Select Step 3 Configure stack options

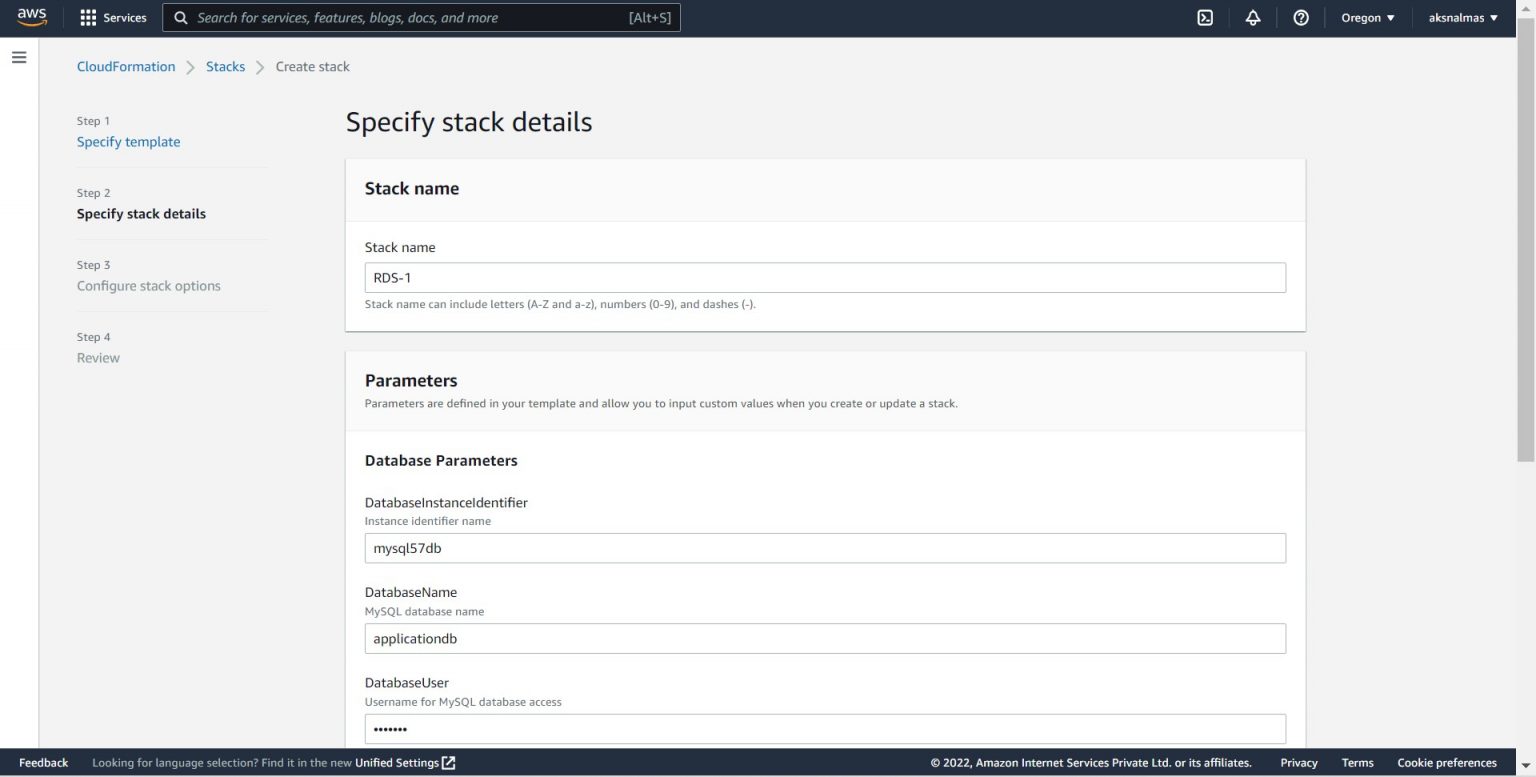[x=148, y=285]
